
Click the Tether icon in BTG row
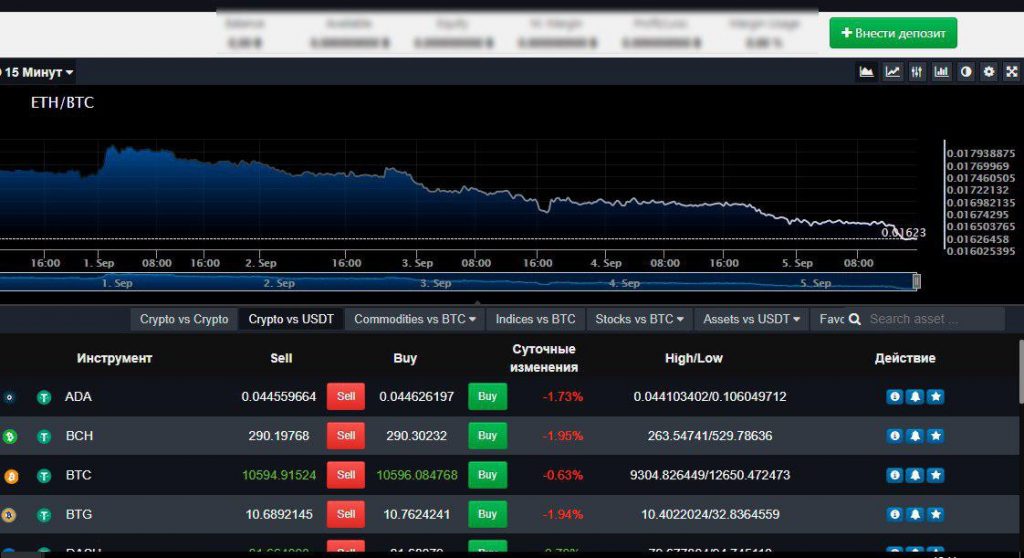point(44,516)
